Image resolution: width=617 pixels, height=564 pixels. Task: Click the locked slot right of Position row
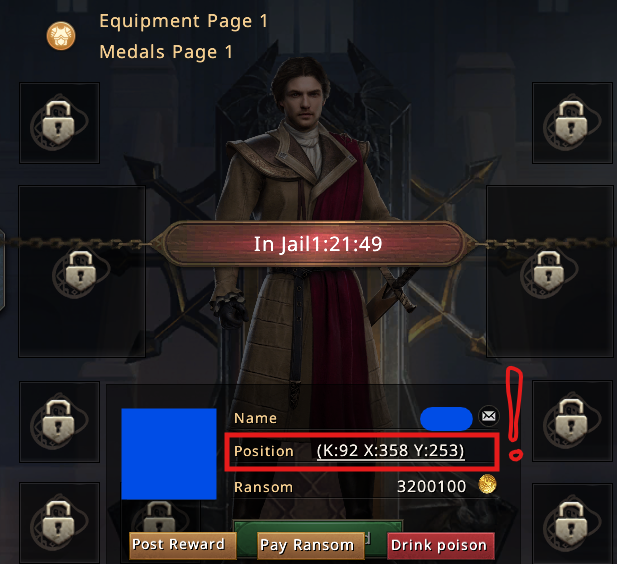click(572, 421)
